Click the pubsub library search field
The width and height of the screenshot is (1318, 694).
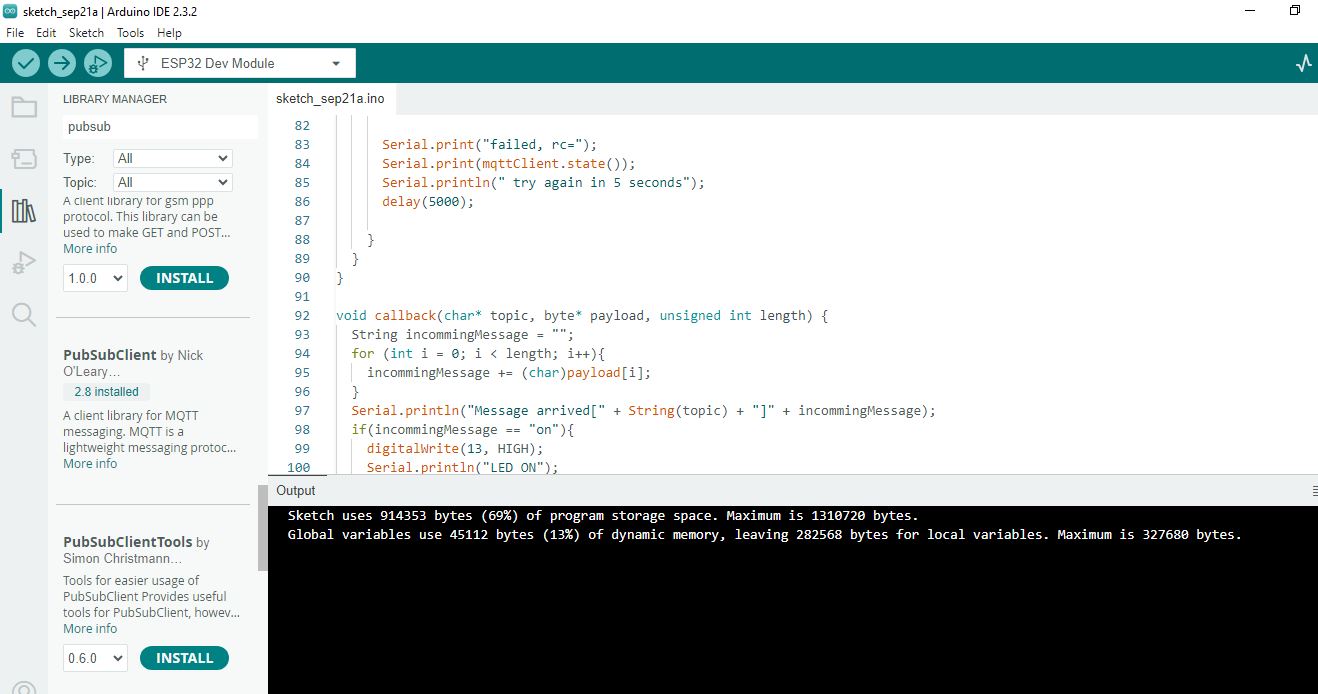pos(160,127)
